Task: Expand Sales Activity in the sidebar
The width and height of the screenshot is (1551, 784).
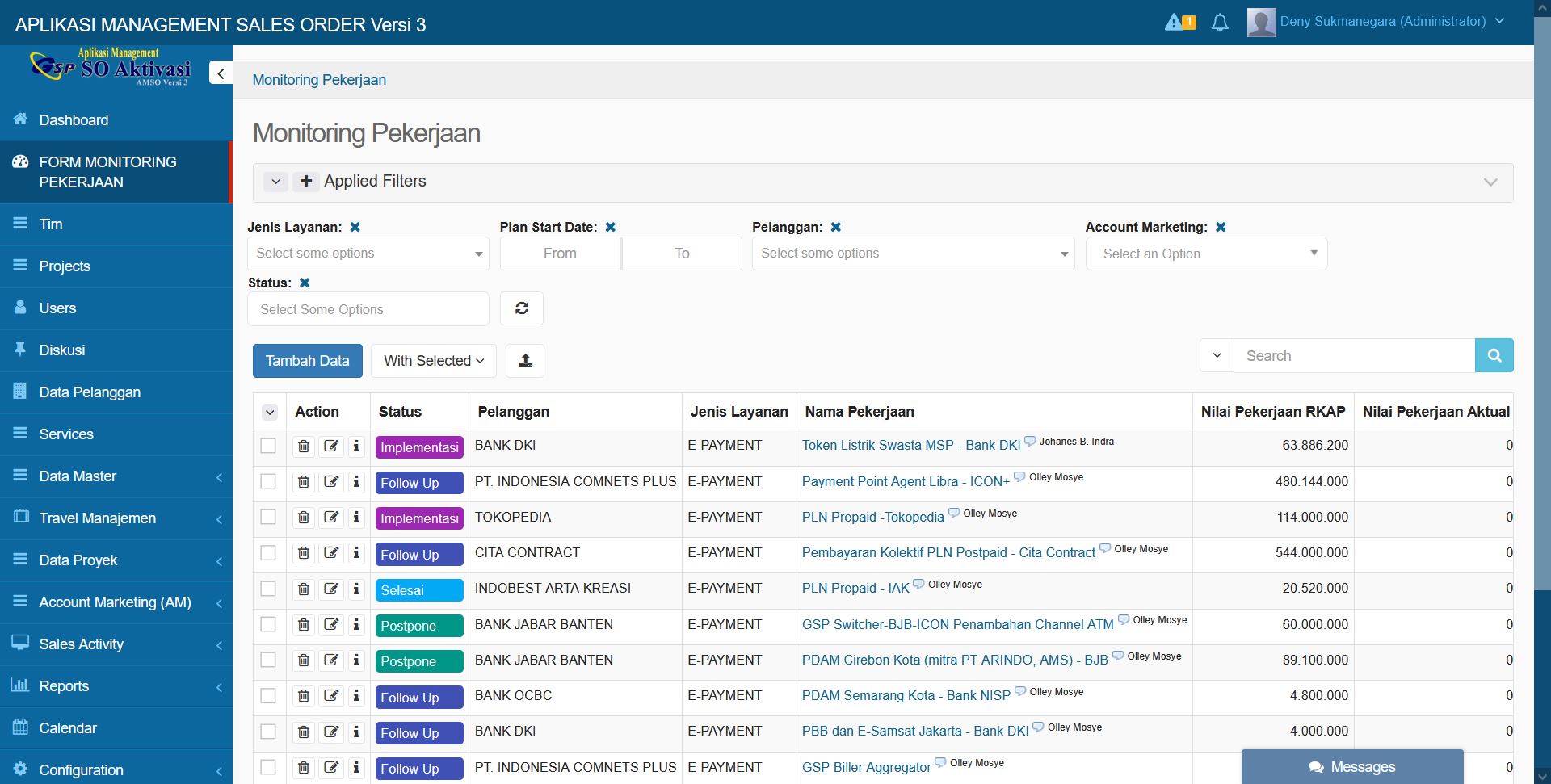Action: pos(116,644)
